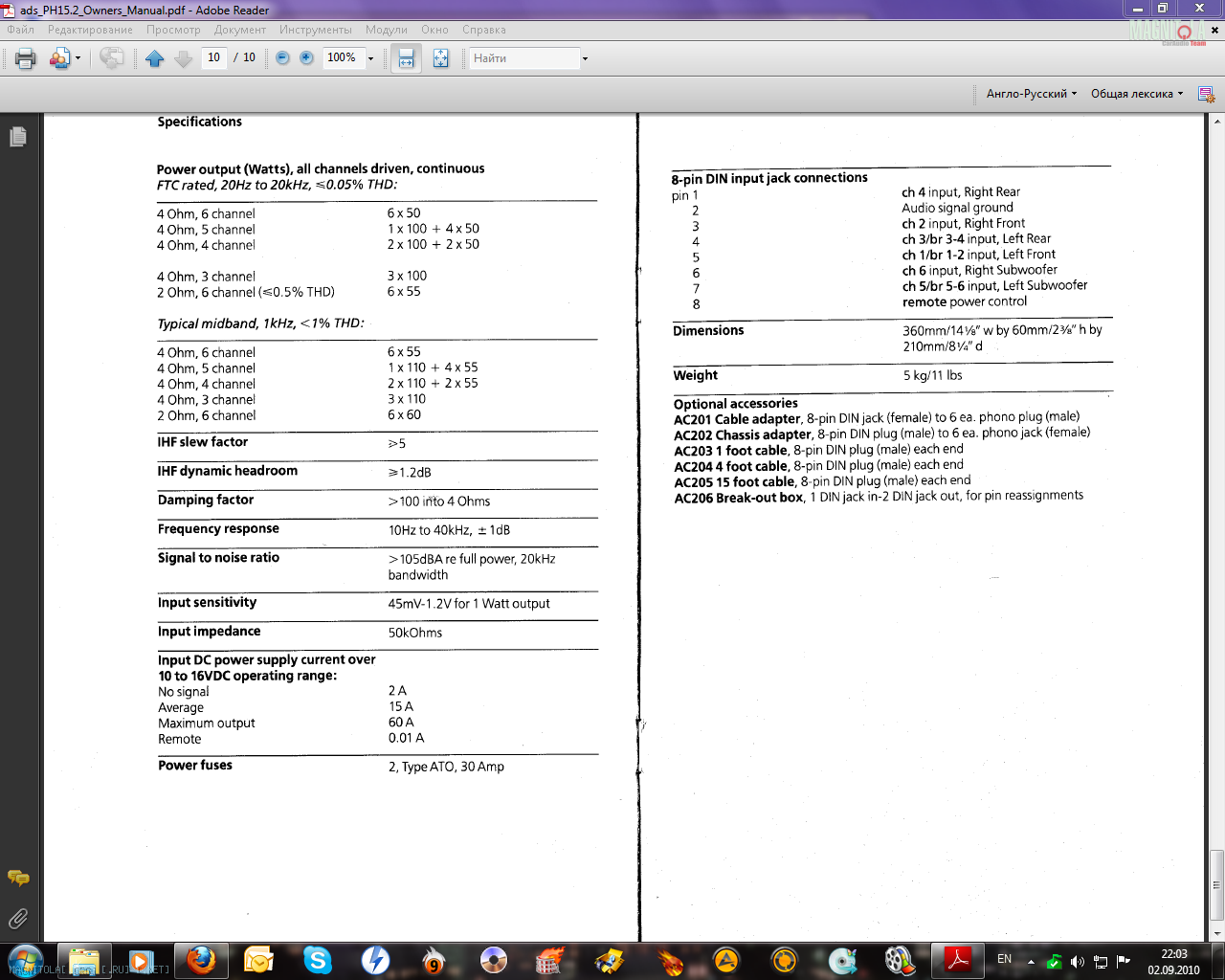This screenshot has height=980, width=1225.
Task: Click the vertical scrollbar thumb near the bottom
Action: (x=1216, y=885)
